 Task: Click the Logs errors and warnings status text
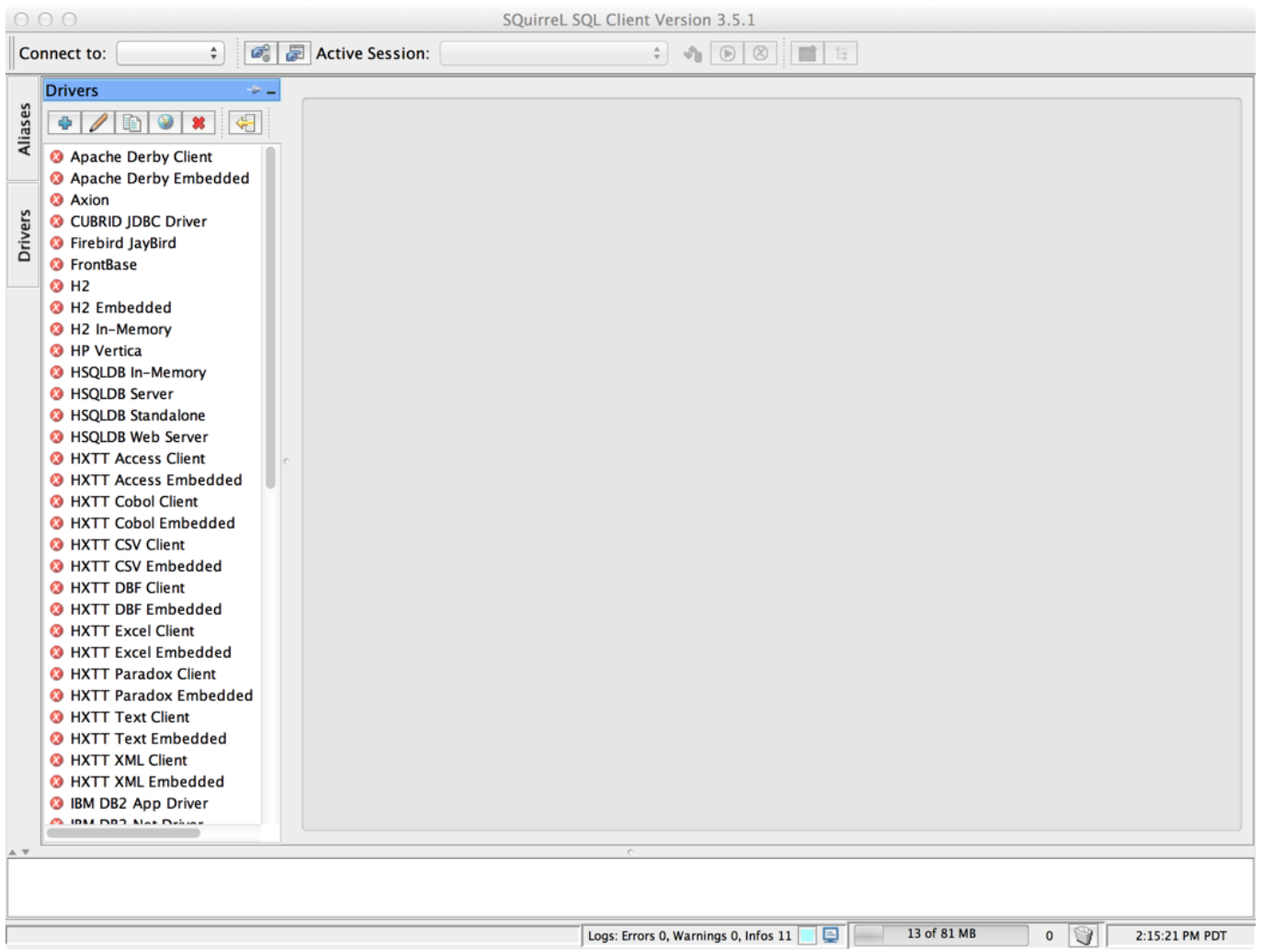[688, 935]
